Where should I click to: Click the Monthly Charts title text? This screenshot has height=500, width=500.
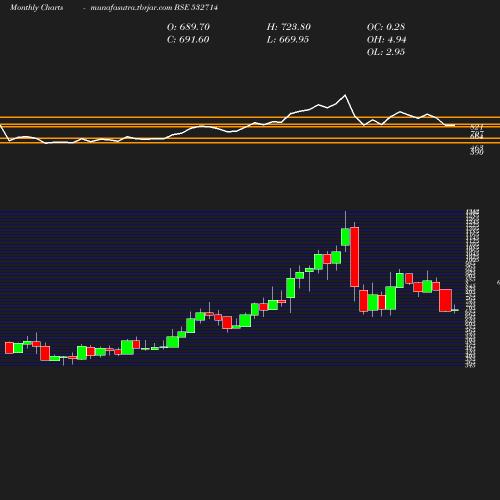(37, 7)
